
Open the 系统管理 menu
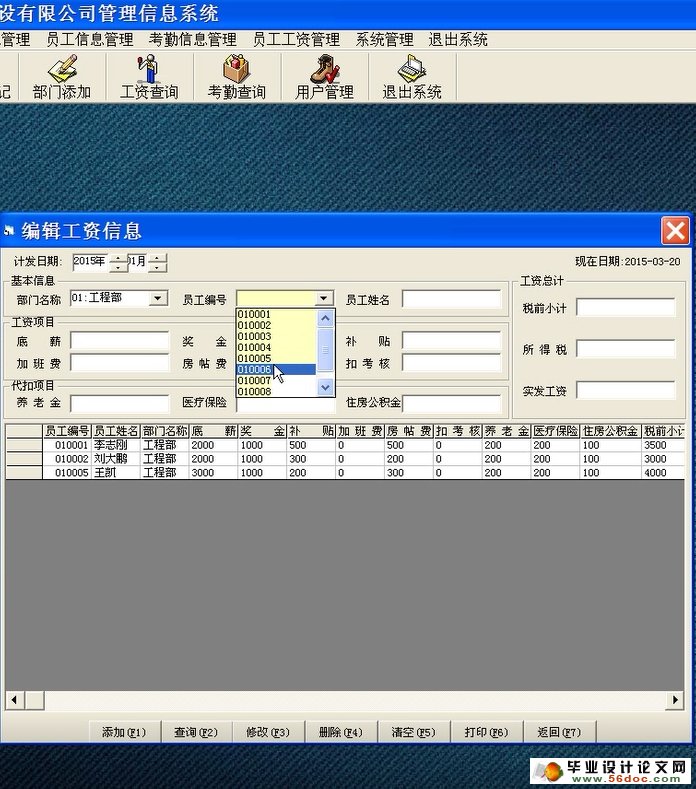point(384,39)
